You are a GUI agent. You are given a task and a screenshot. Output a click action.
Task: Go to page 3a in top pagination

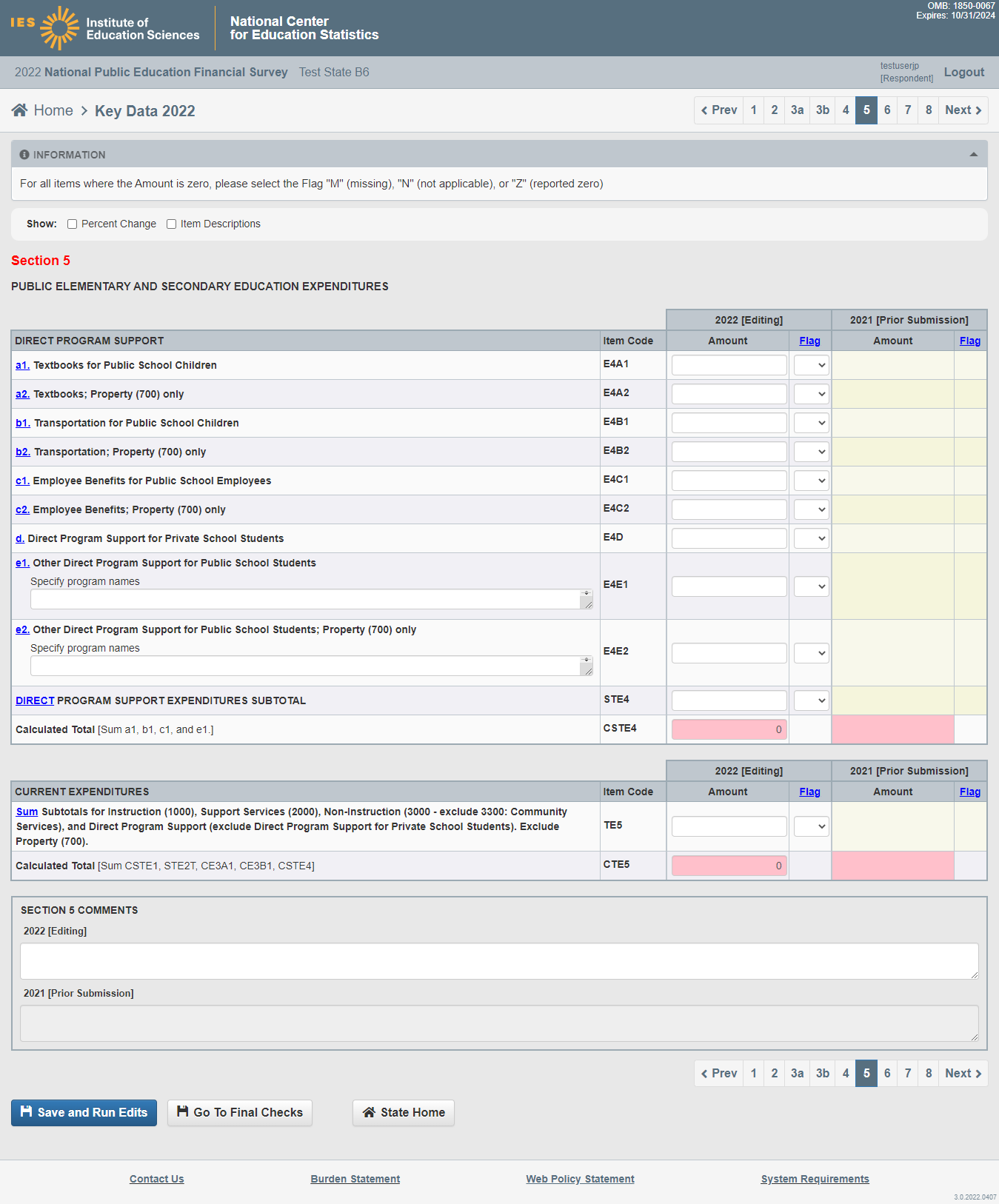tap(797, 110)
